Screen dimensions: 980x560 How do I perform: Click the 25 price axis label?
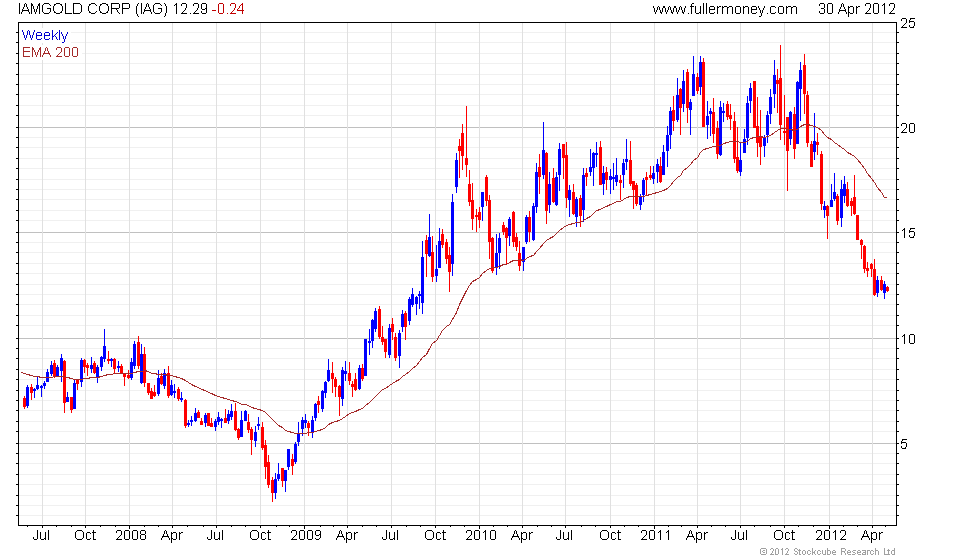point(908,24)
